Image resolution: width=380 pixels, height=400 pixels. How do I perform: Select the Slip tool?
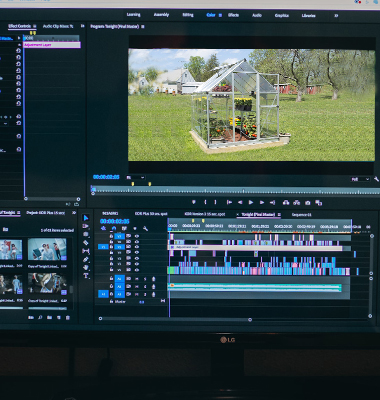[x=86, y=251]
